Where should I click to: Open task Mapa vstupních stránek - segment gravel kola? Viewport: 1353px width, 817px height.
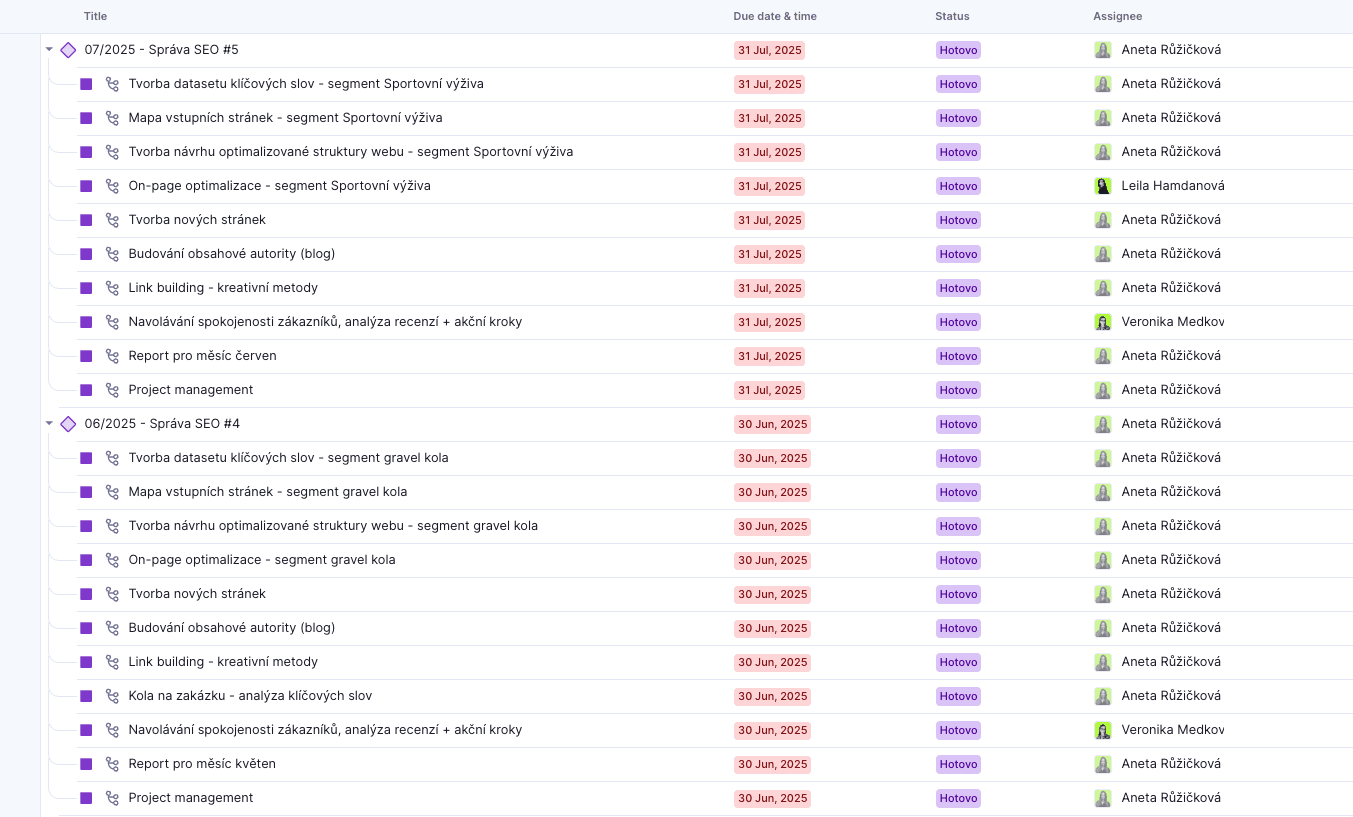268,492
